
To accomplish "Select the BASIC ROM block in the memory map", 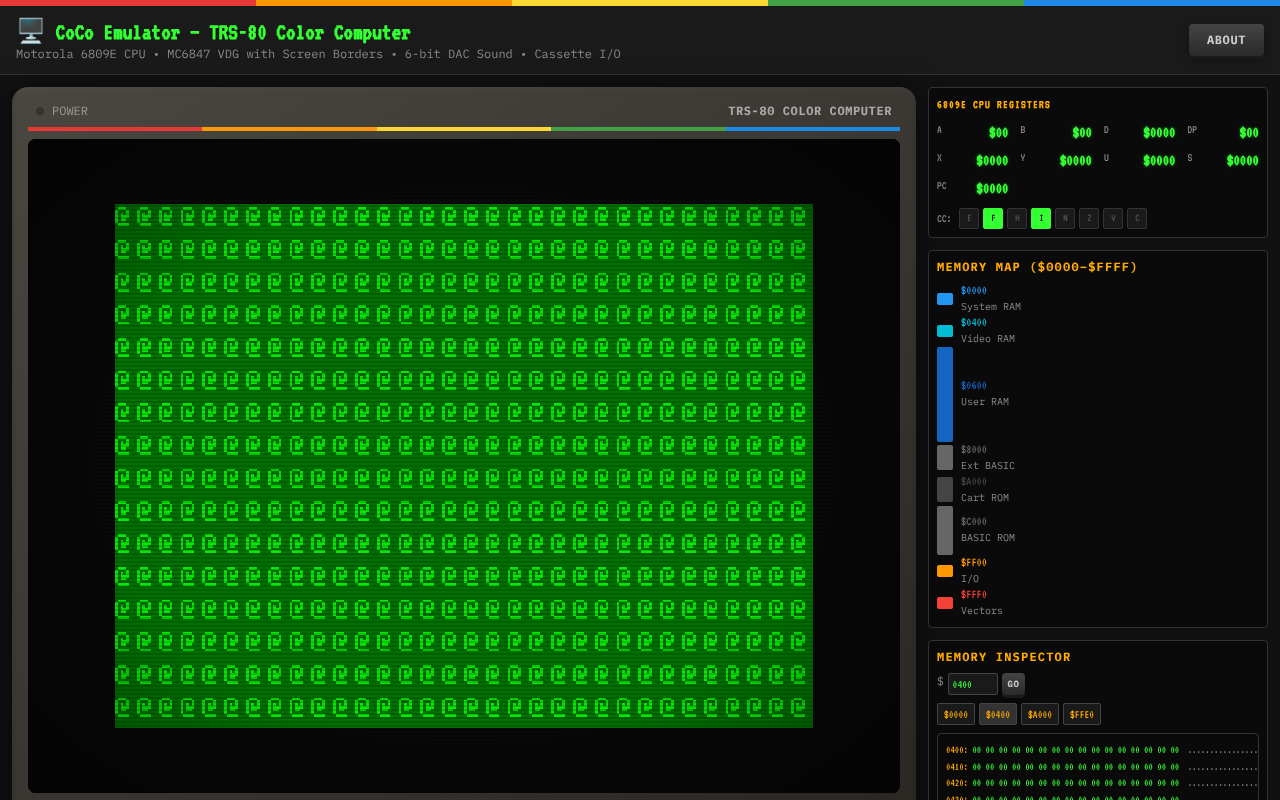I will (x=944, y=530).
